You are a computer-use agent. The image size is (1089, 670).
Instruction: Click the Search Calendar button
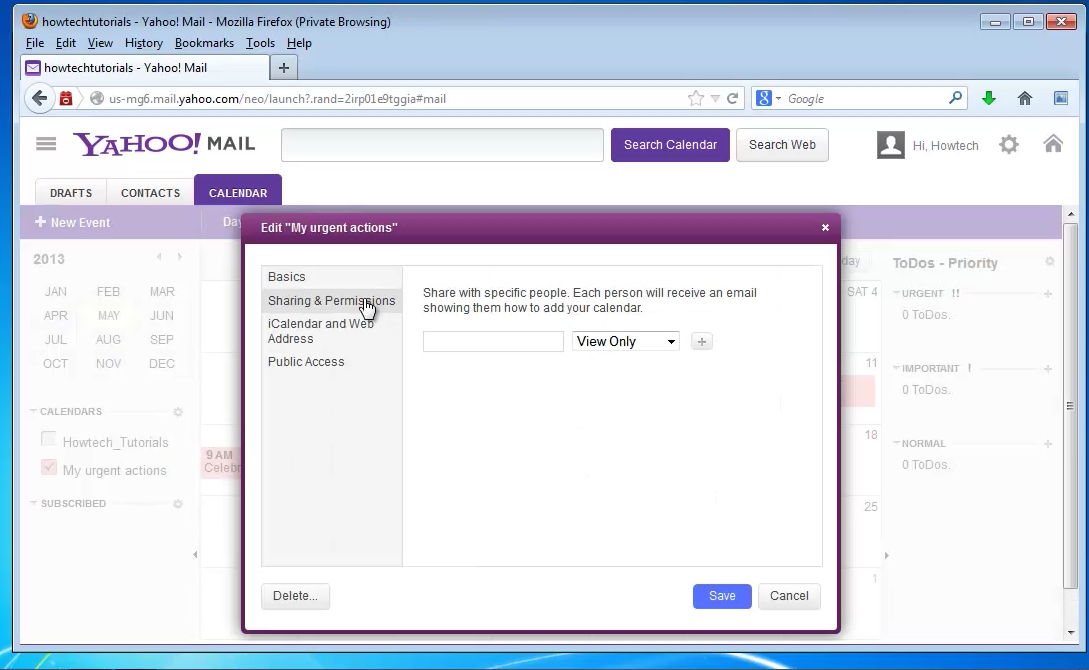[x=670, y=145]
